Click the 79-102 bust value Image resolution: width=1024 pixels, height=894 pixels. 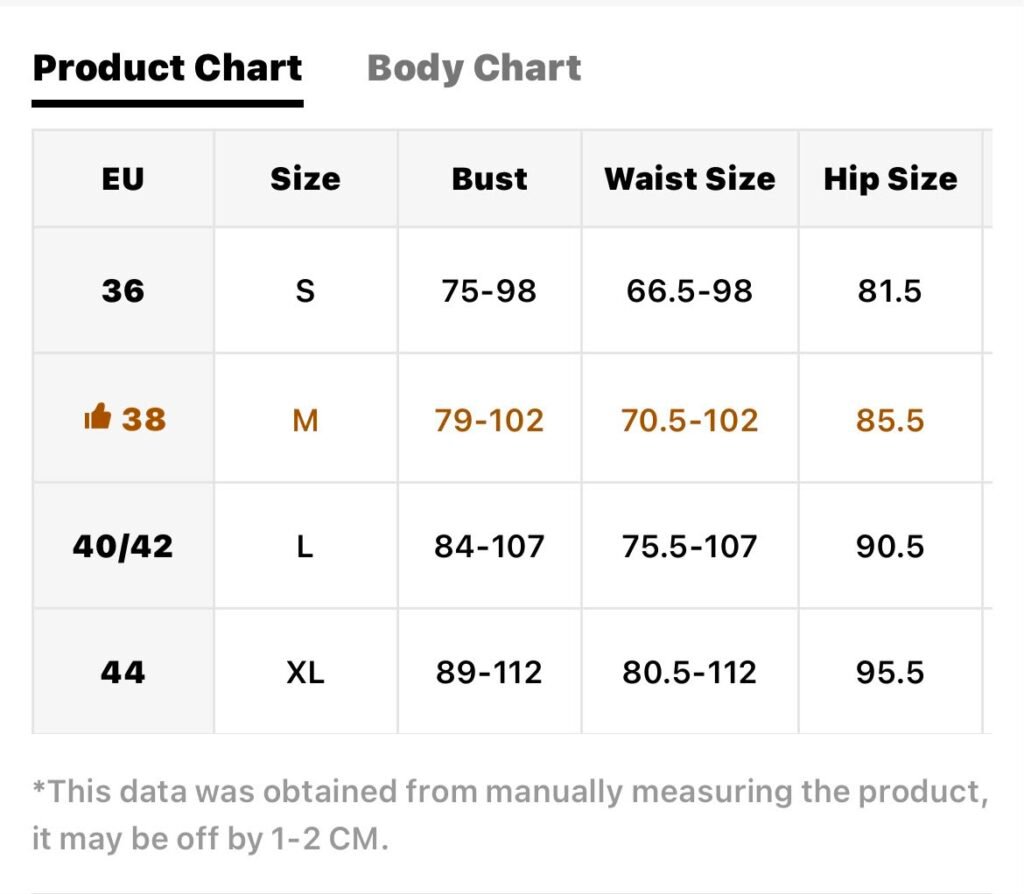coord(489,420)
